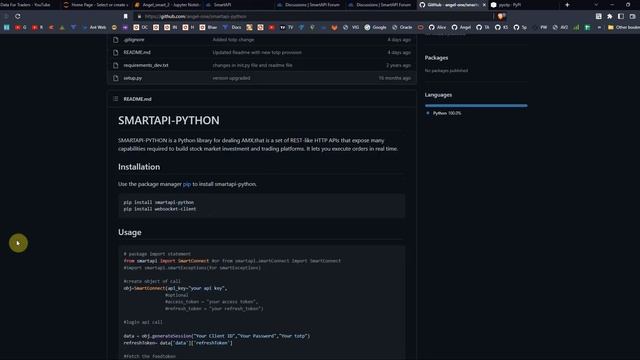Open the Brave wallet icon
The height and width of the screenshot is (360, 640).
coord(632,16)
